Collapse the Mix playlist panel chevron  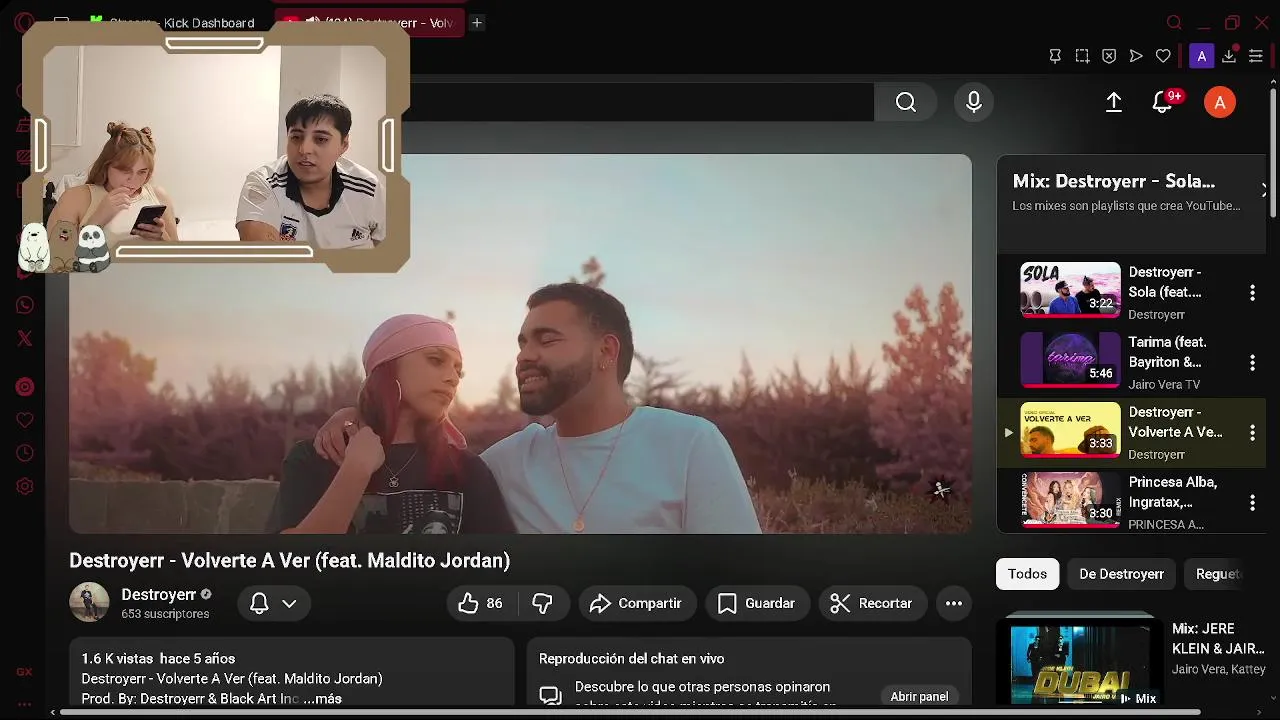1263,190
